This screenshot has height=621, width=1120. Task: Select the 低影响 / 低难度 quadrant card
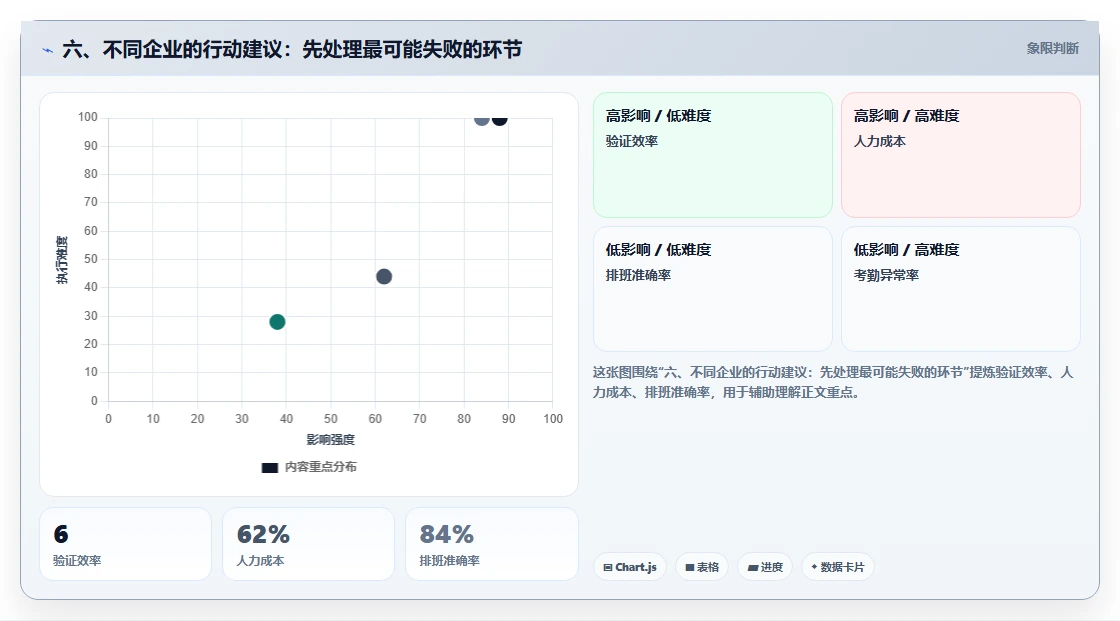point(713,289)
